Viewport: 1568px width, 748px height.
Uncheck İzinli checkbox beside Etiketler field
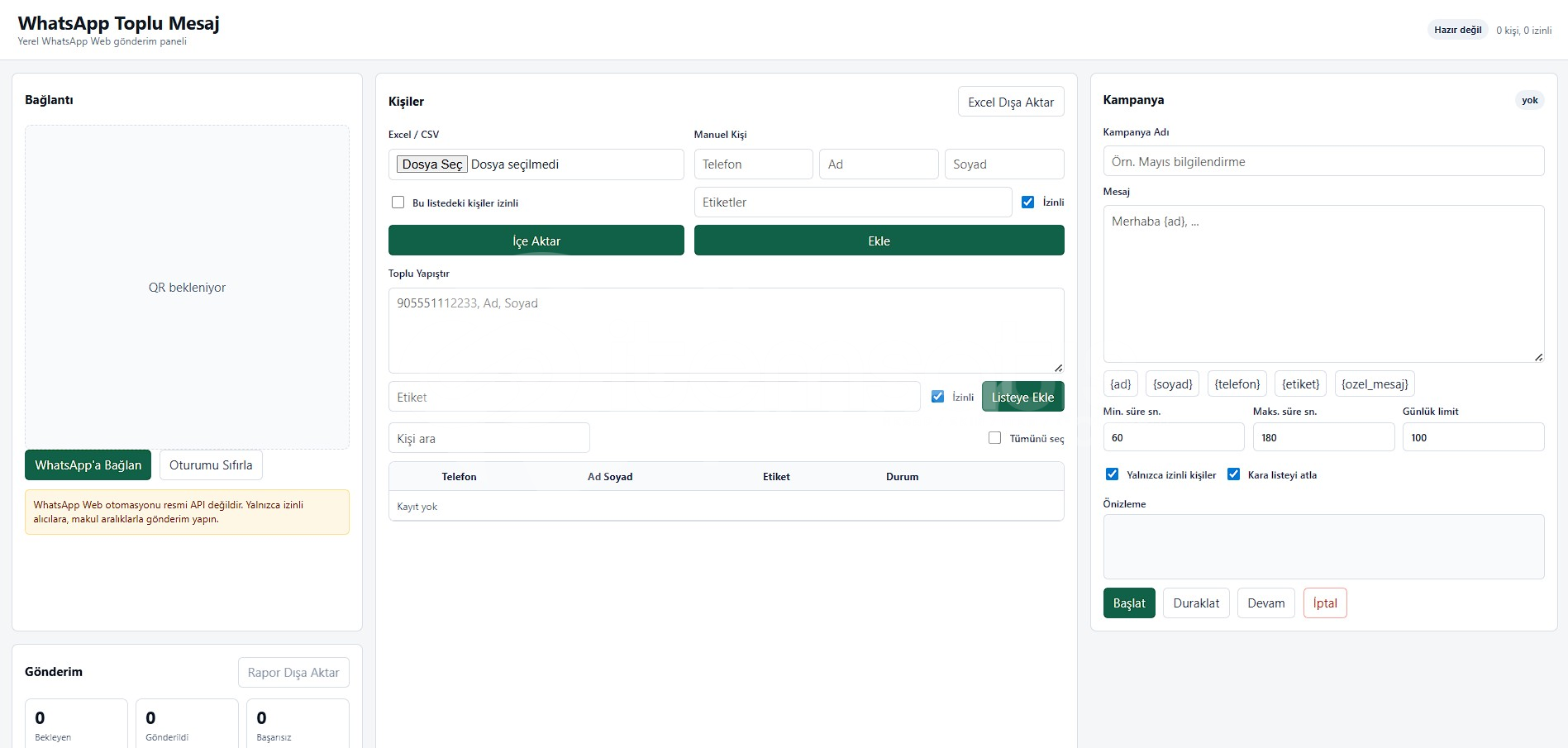pos(1027,202)
